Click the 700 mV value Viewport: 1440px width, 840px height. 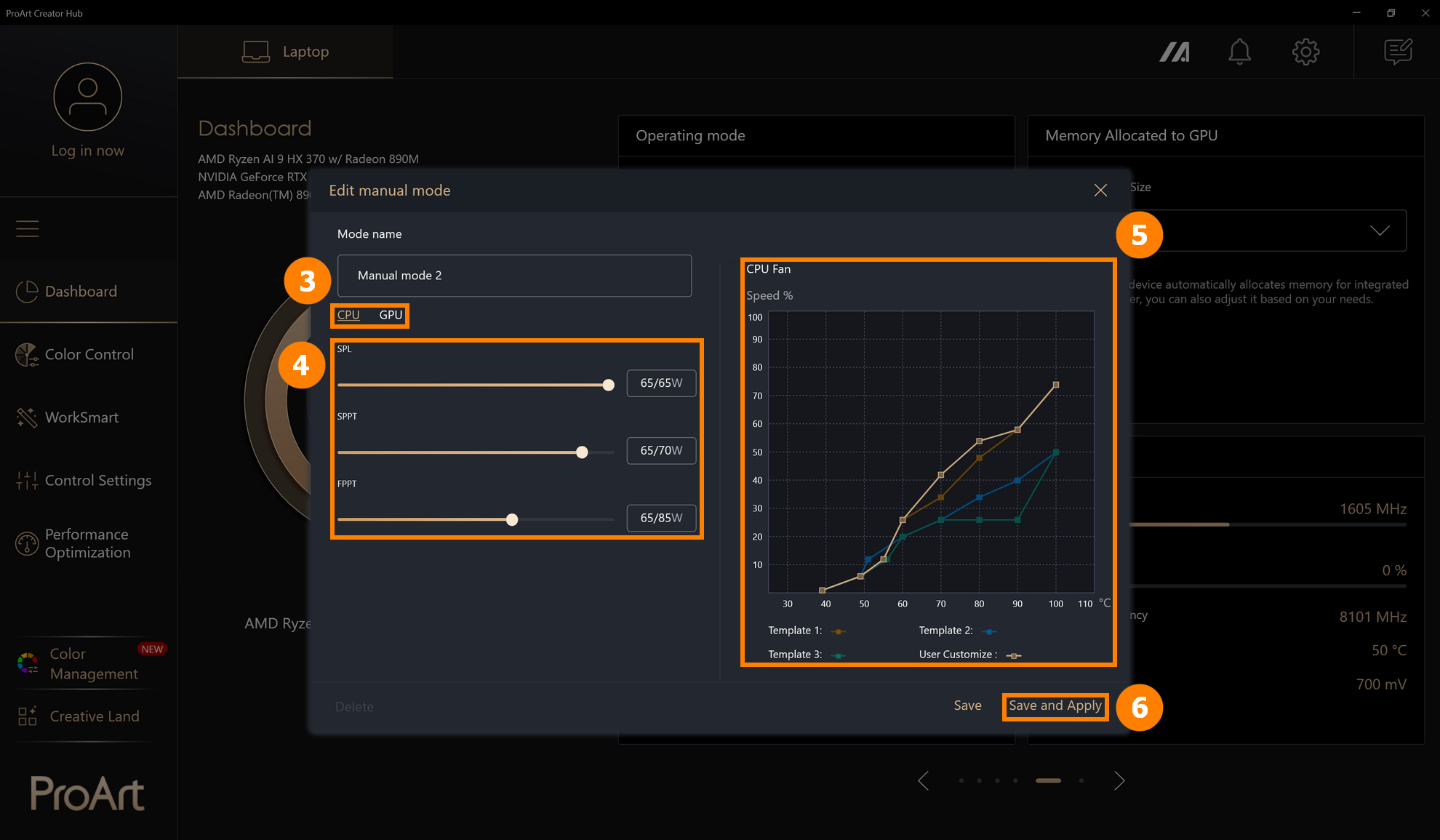pos(1381,684)
